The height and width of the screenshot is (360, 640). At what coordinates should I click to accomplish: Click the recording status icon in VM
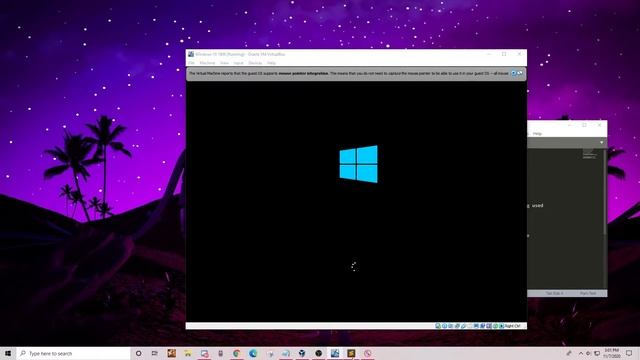[x=483, y=326]
